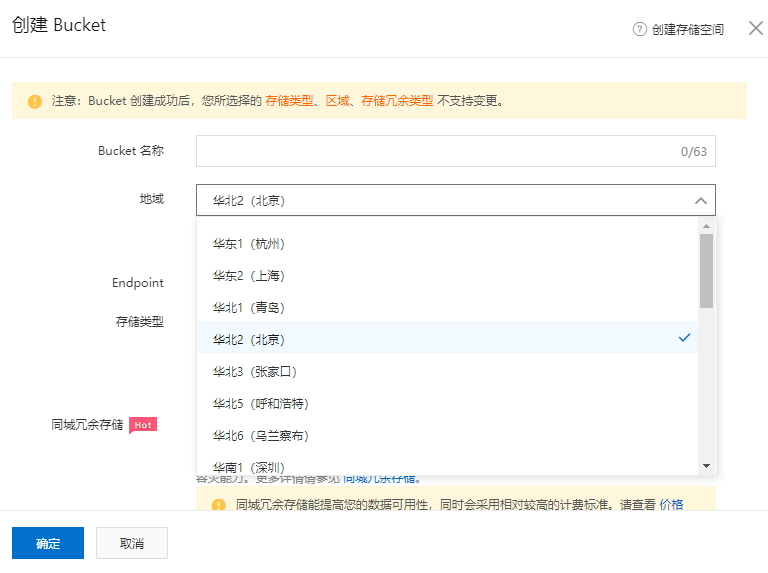Click the scrollbar up arrow in region list

coord(706,226)
